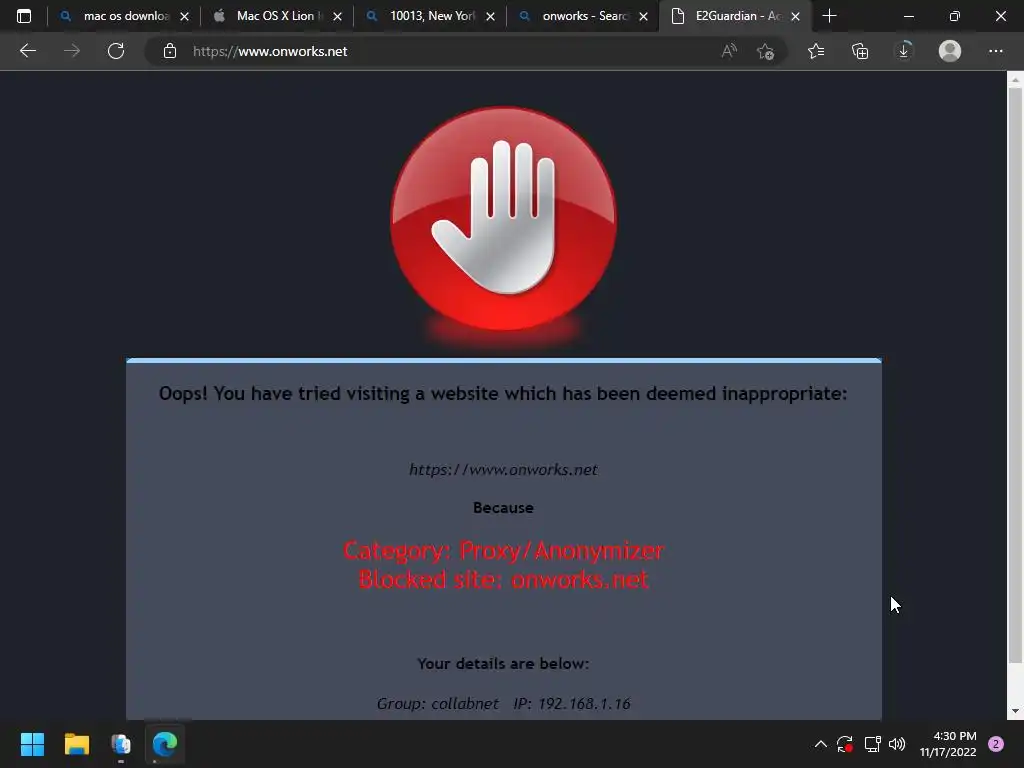Click the sync tray icon with red dot

click(844, 744)
